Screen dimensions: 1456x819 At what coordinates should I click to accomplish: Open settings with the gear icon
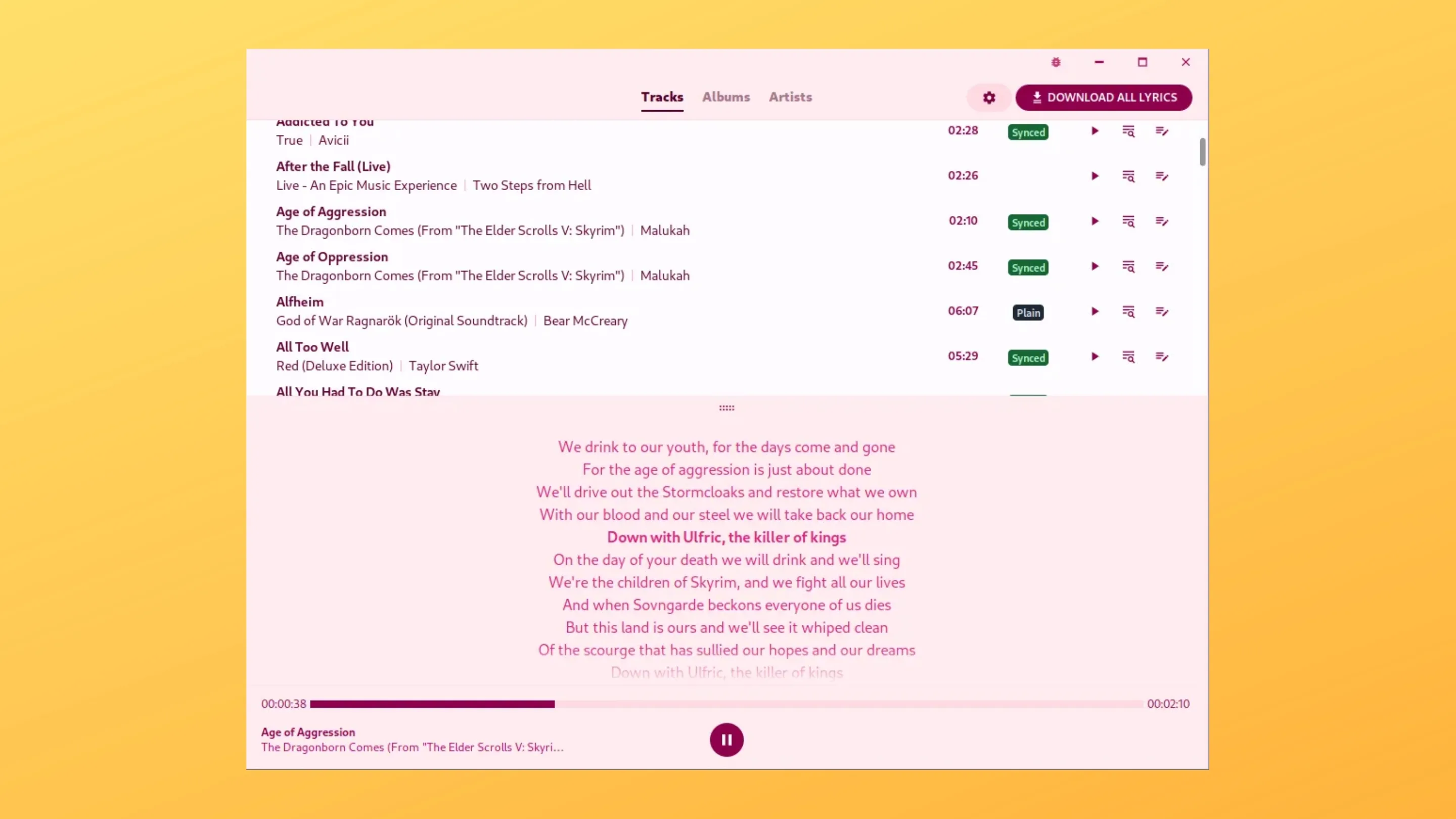[988, 98]
